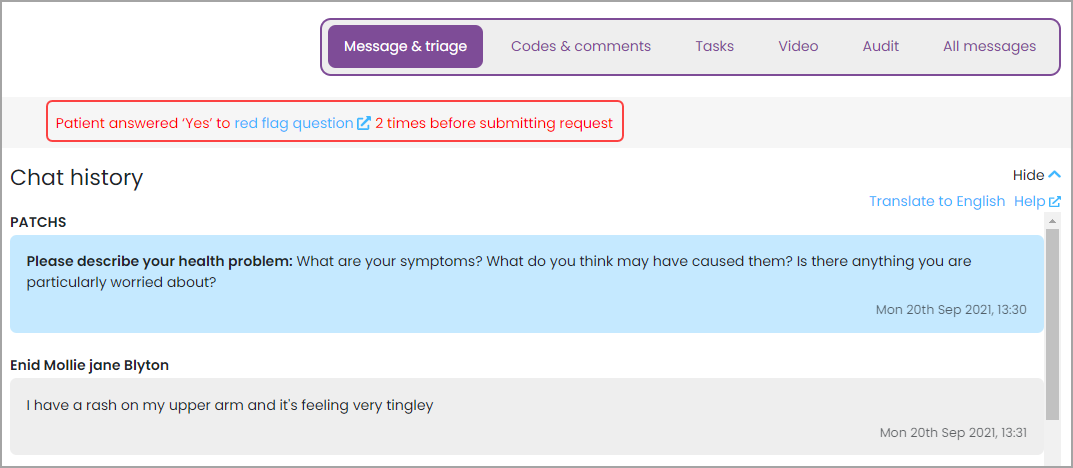Click the Chat history heading
This screenshot has width=1073, height=468.
77,177
